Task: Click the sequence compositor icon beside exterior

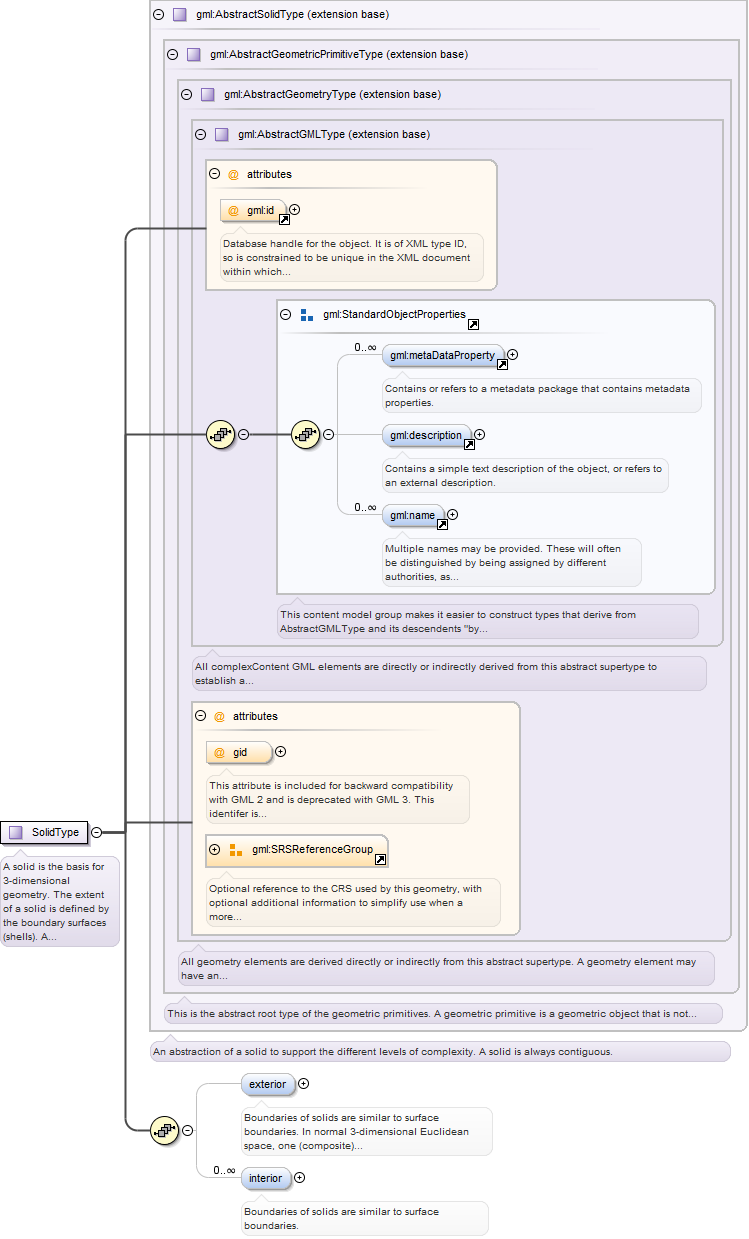Action: click(x=164, y=1130)
